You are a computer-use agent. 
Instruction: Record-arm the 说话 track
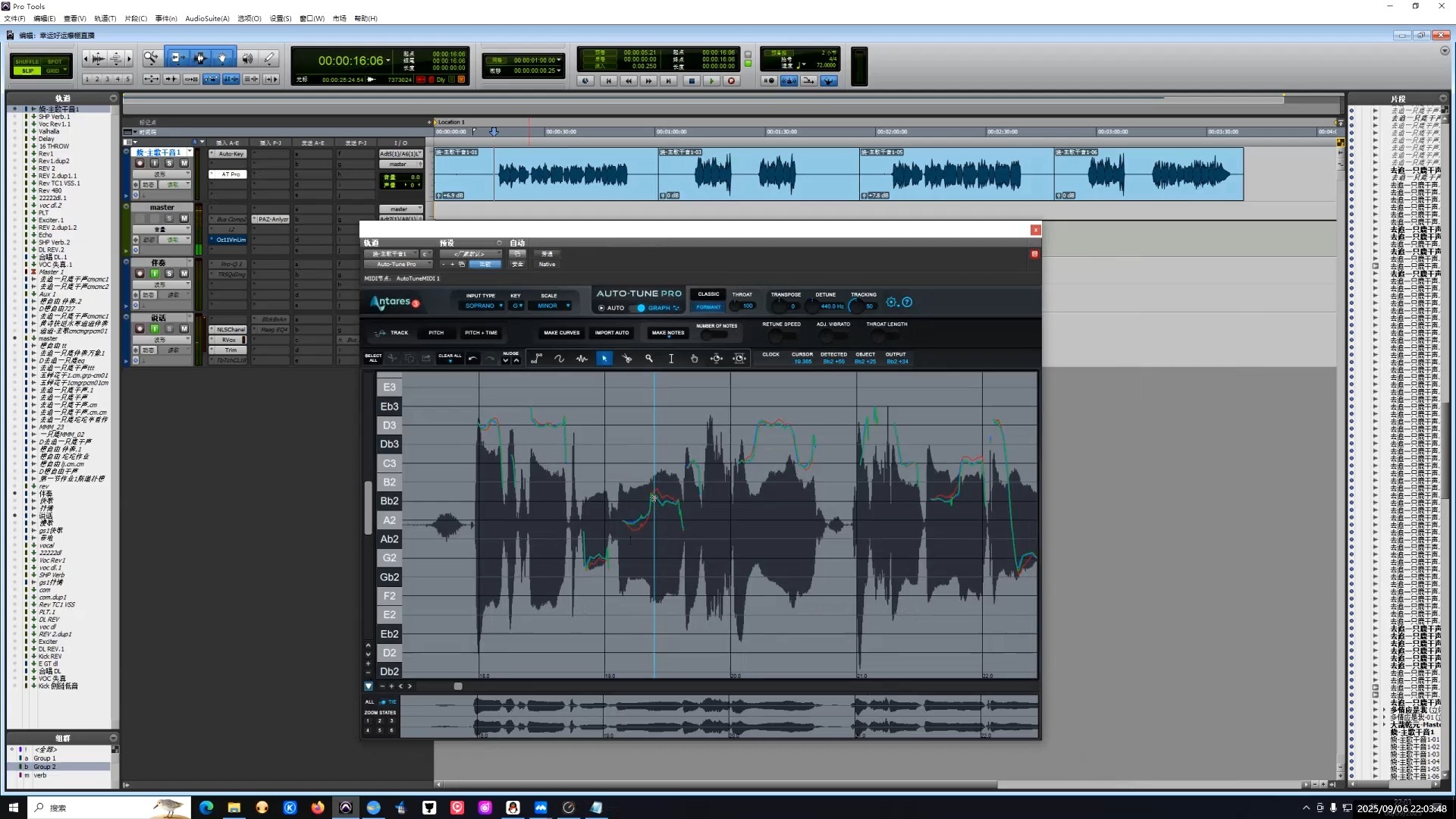tap(140, 329)
